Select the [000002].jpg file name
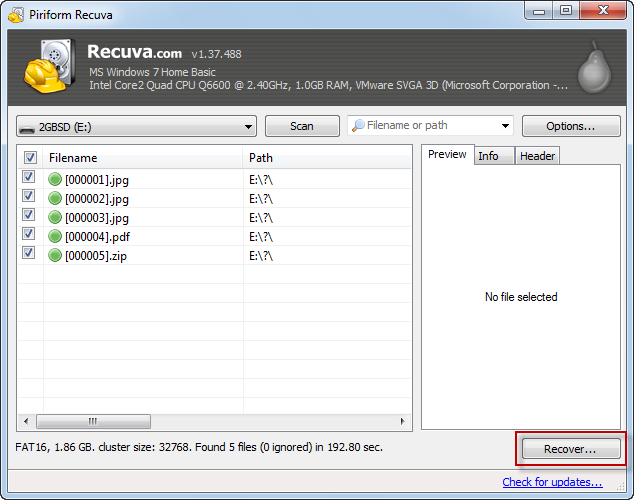634x500 pixels. click(x=97, y=198)
